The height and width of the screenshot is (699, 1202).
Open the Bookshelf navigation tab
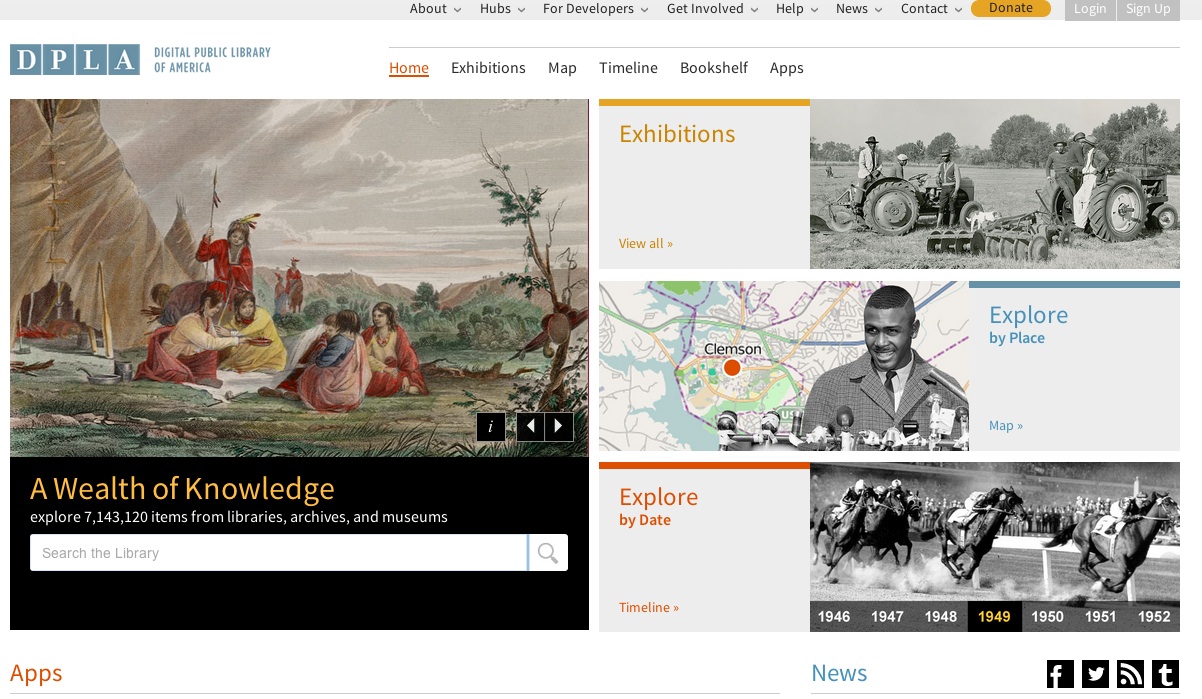[714, 68]
